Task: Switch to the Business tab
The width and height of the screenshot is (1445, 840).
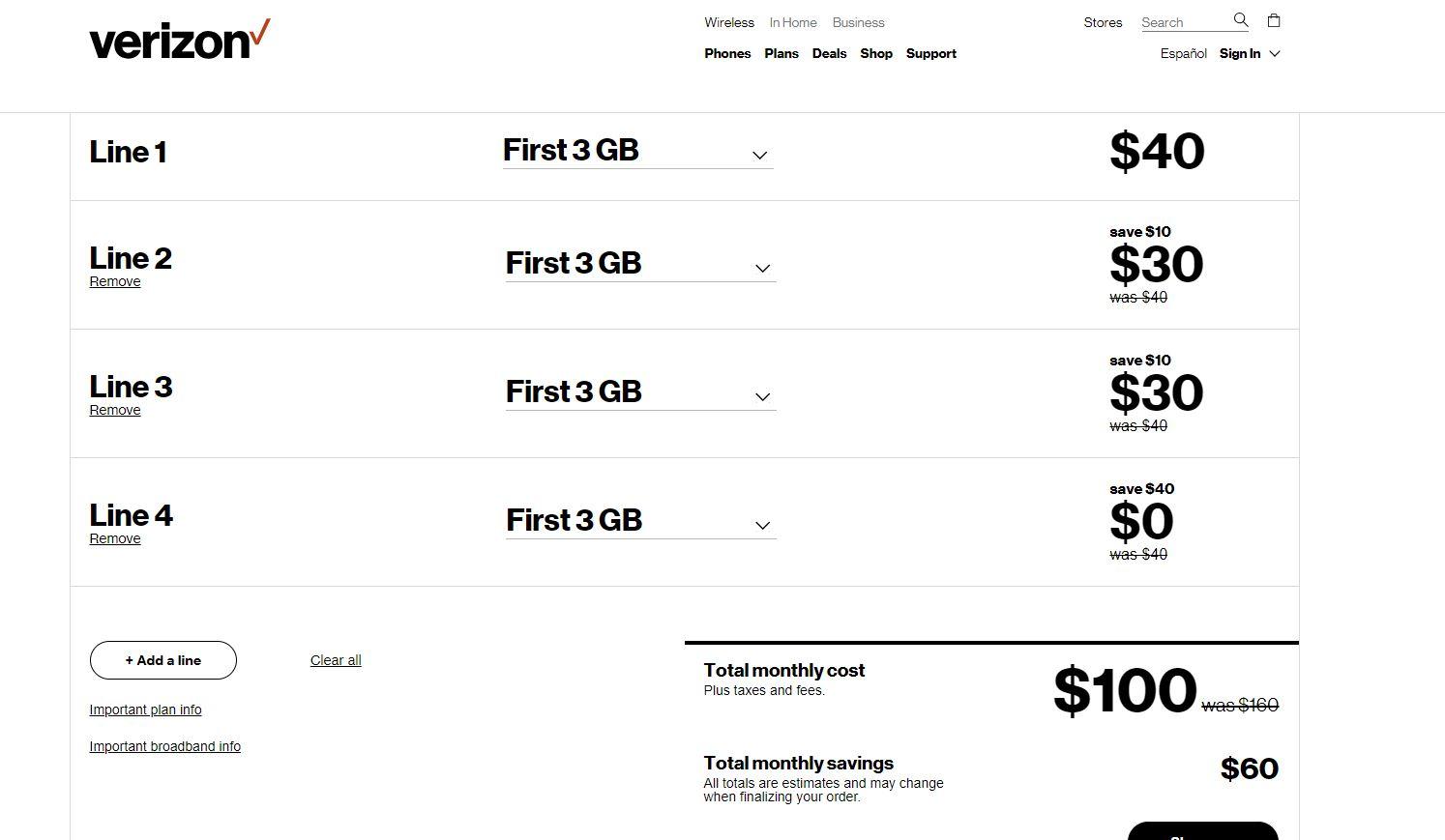Action: click(858, 23)
